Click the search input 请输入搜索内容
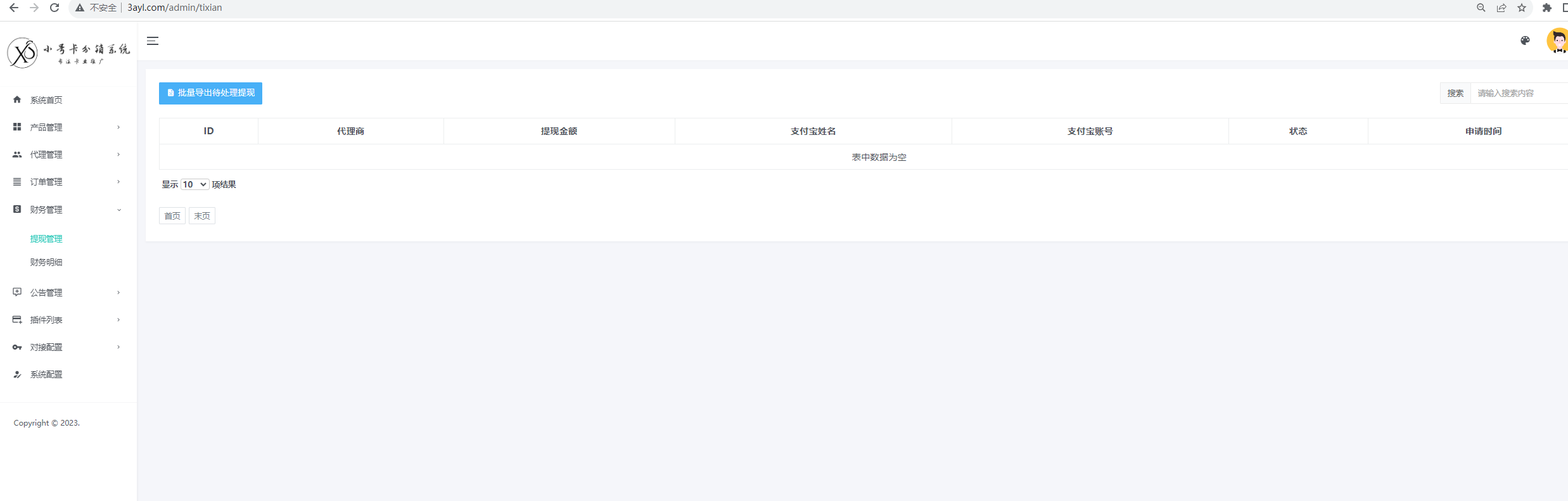 1519,93
